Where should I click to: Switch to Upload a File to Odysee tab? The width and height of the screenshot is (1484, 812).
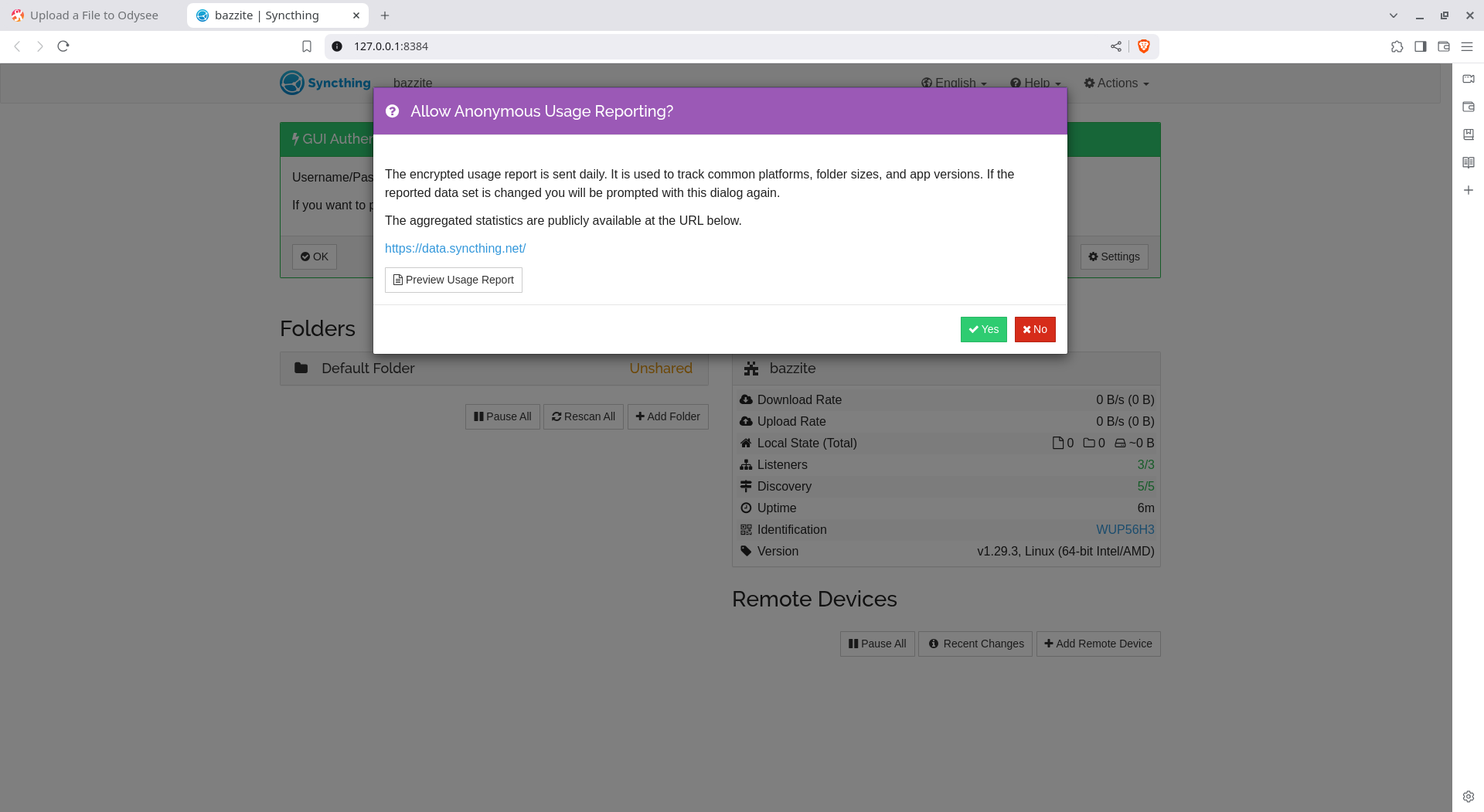click(93, 15)
